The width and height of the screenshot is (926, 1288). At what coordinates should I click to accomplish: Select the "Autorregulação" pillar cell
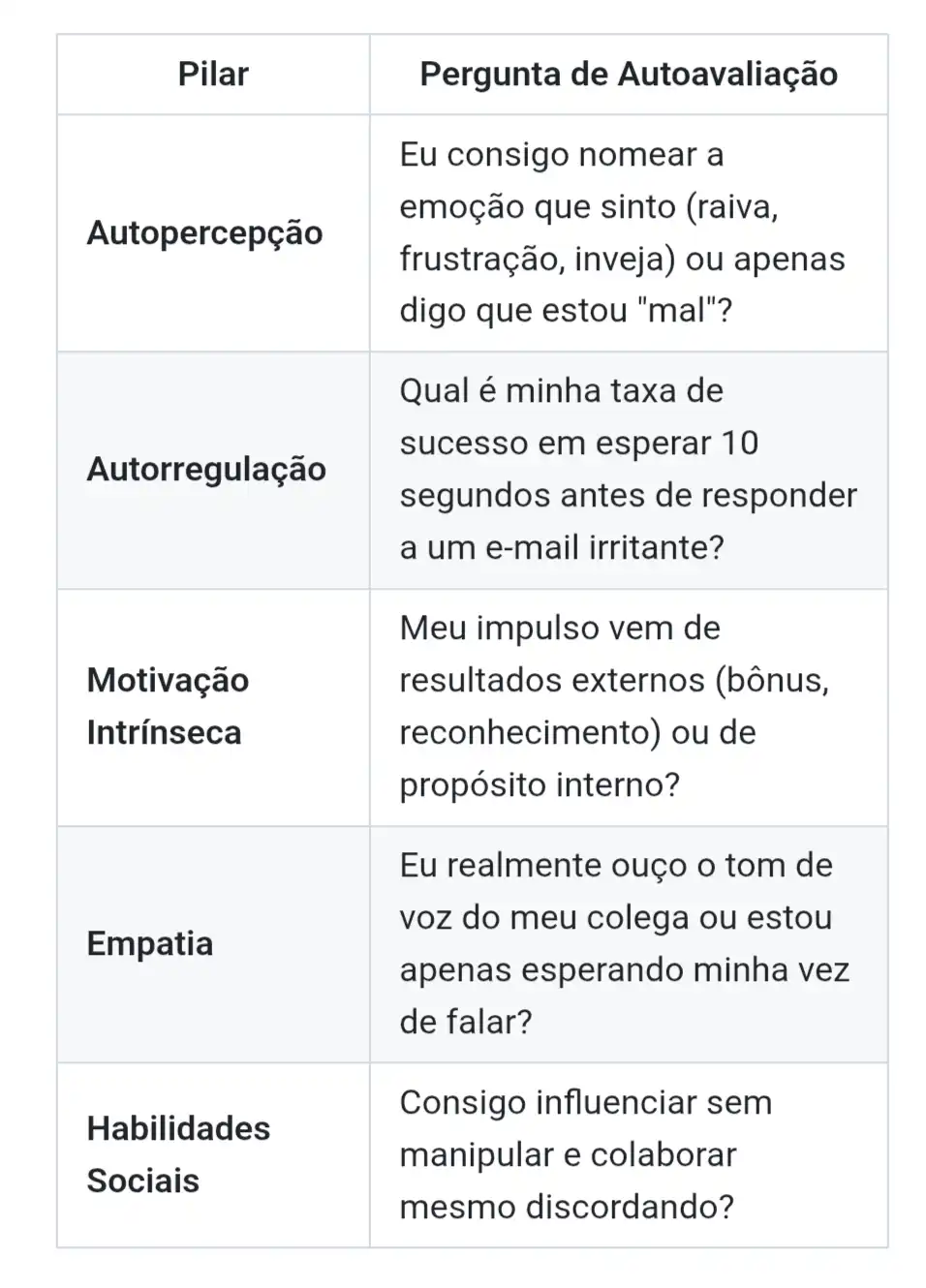(206, 470)
